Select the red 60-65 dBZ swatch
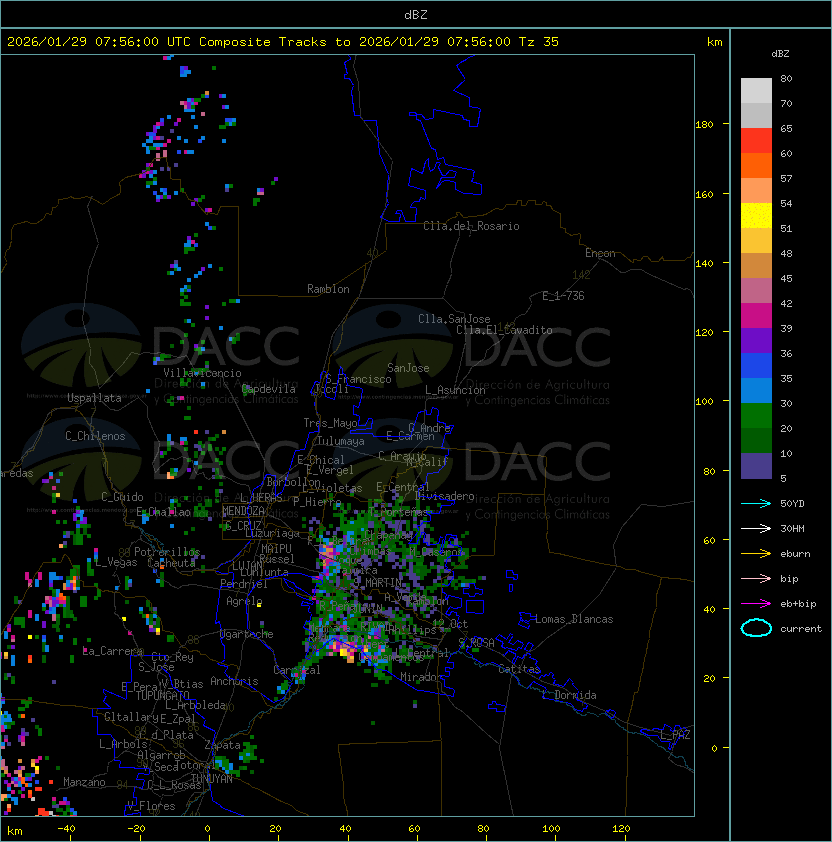The width and height of the screenshot is (832, 842). click(756, 141)
